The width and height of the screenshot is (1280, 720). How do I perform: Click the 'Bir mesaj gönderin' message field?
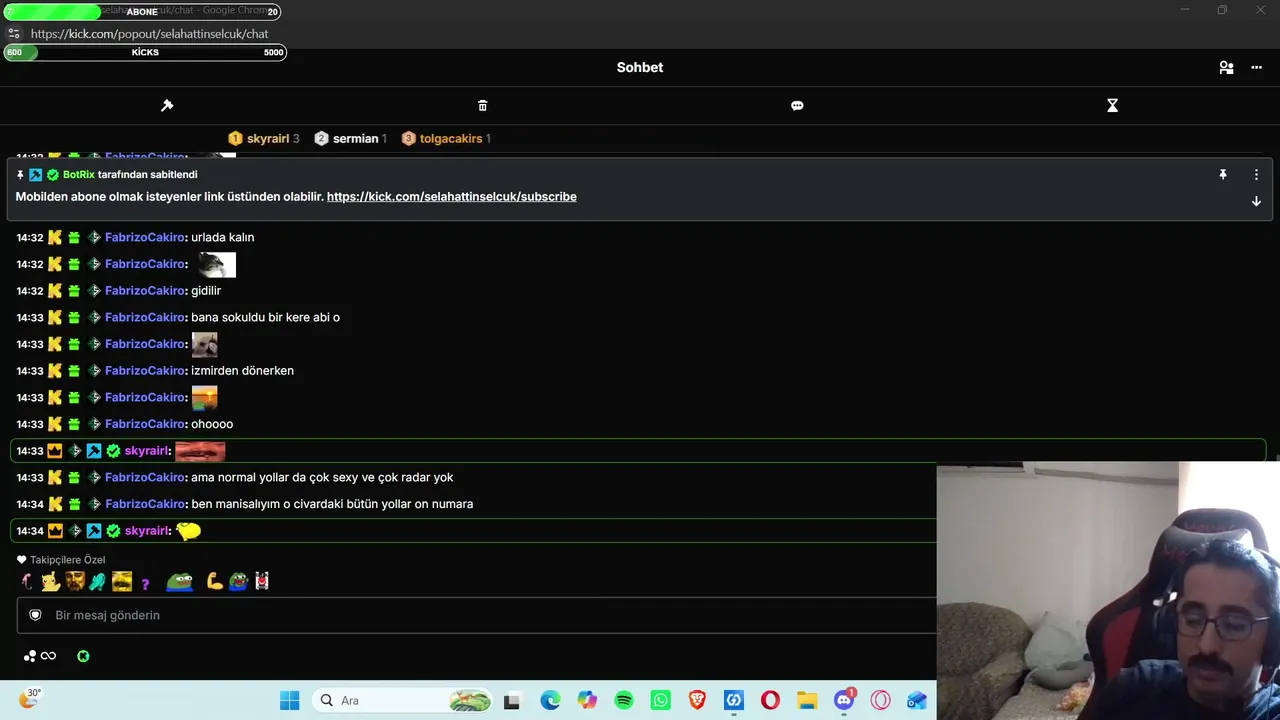click(x=477, y=616)
